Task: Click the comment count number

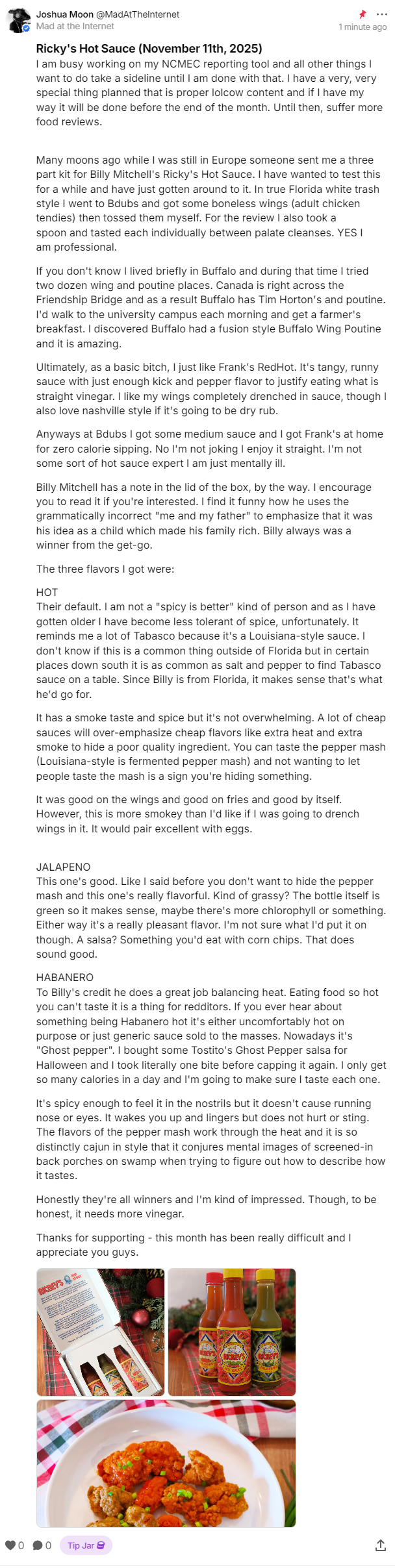Action: pyautogui.click(x=48, y=1545)
